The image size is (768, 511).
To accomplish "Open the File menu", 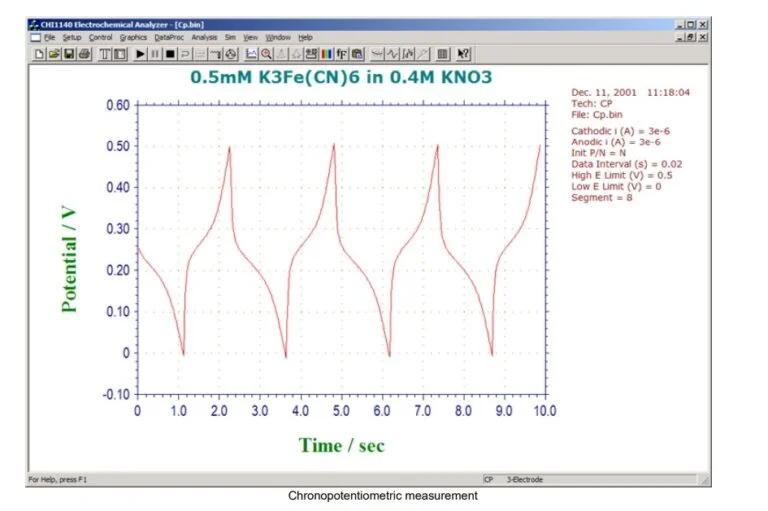I will 48,37.
